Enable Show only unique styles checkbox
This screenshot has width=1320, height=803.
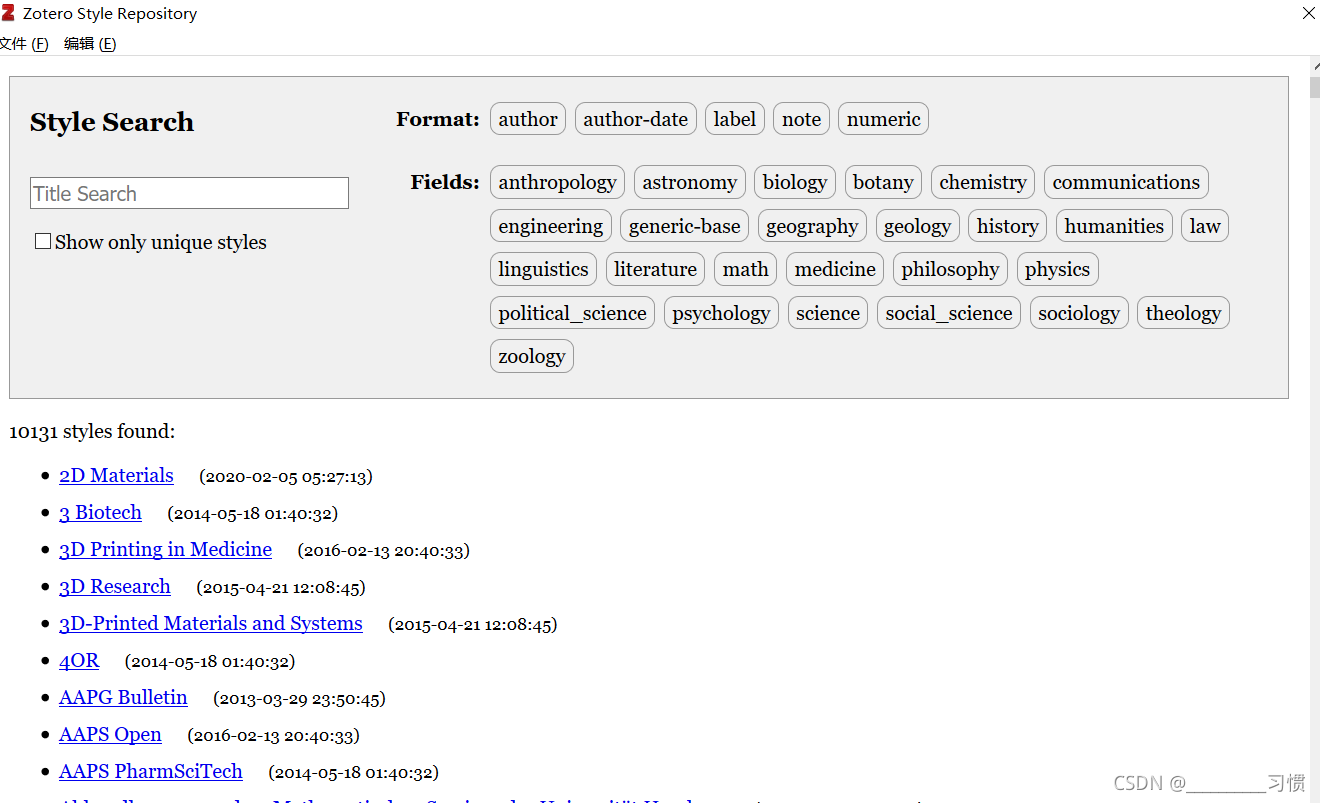click(x=43, y=241)
